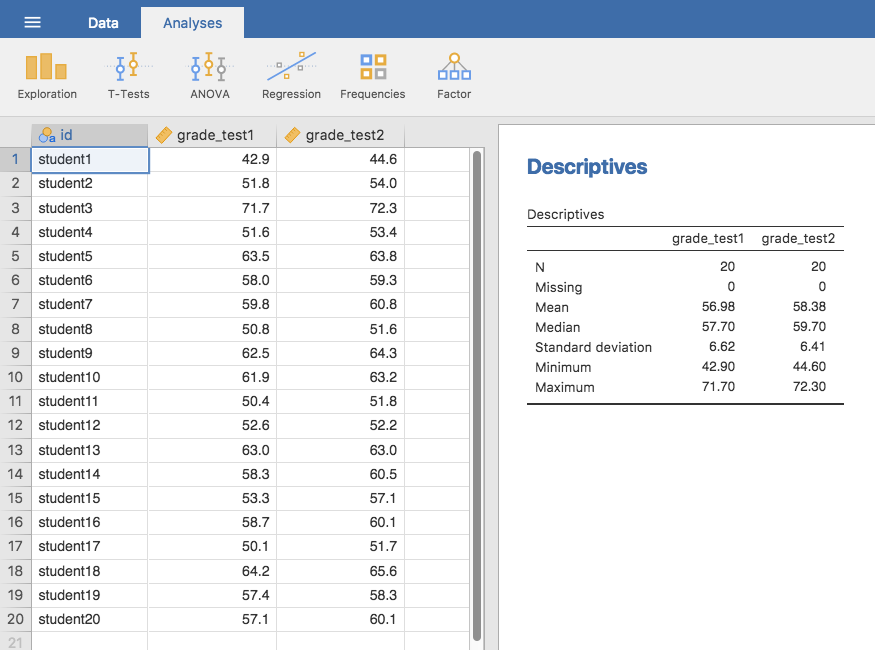Open the ANOVA analyses menu

point(209,76)
